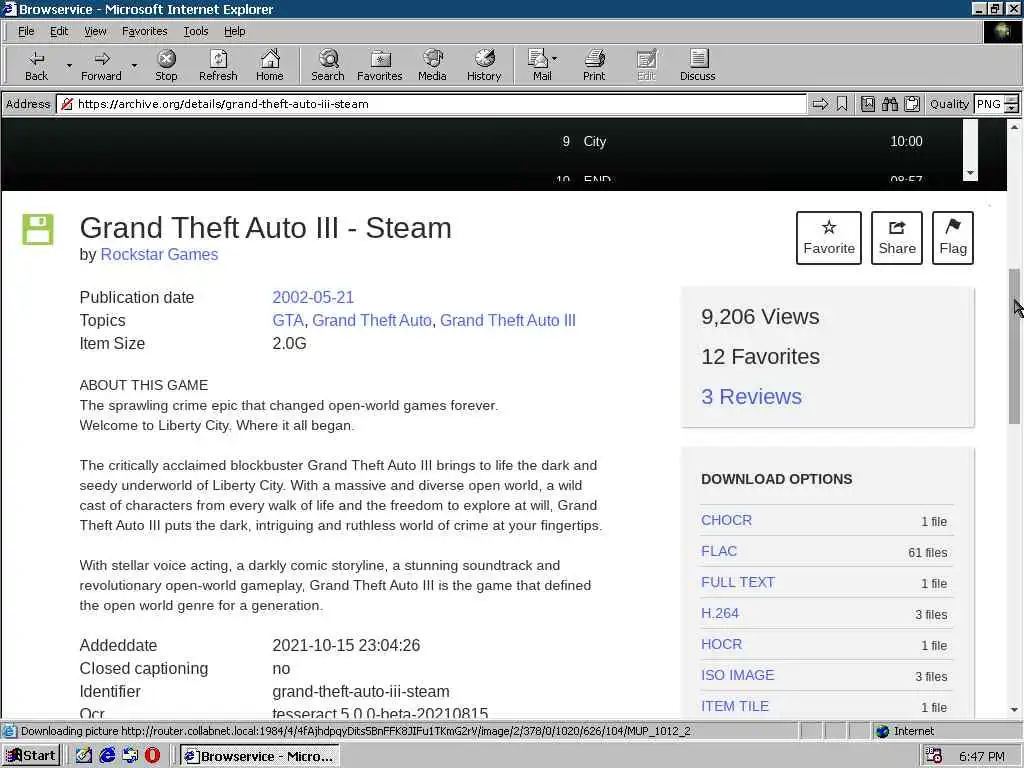Open the Grand Theft Auto topic link
This screenshot has height=768, width=1024.
click(x=372, y=321)
